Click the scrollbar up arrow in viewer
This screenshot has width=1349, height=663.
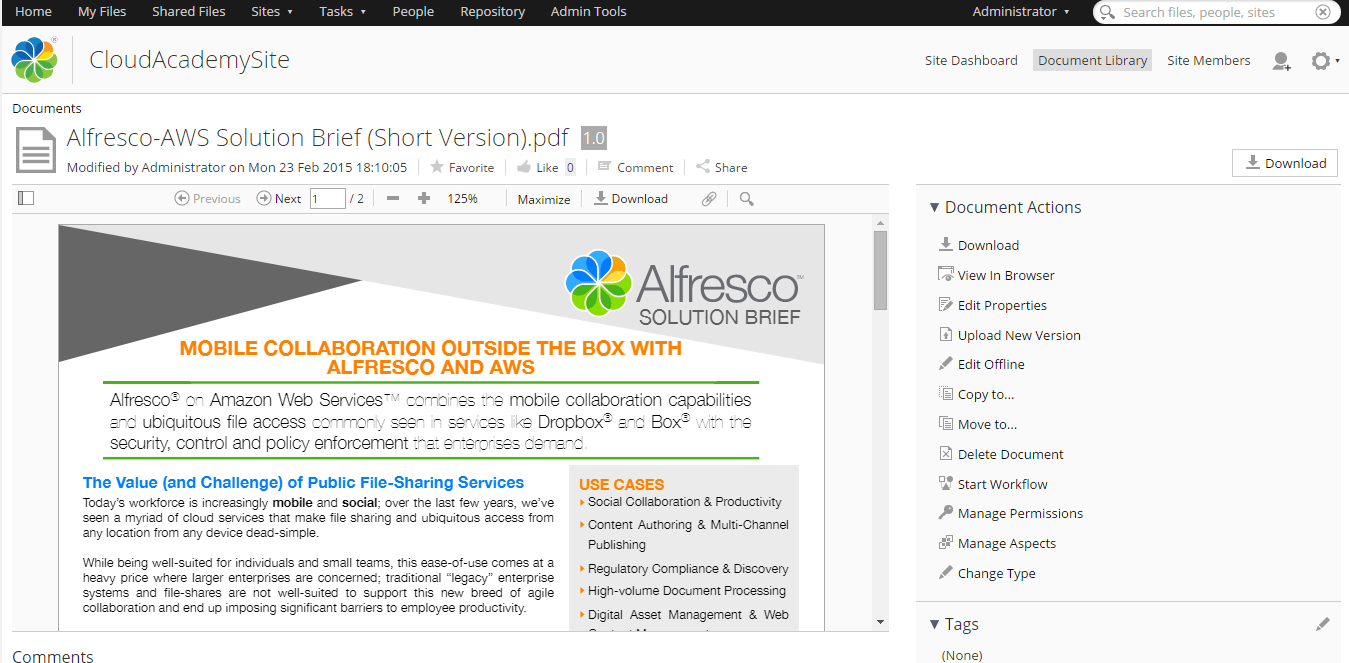click(x=881, y=222)
